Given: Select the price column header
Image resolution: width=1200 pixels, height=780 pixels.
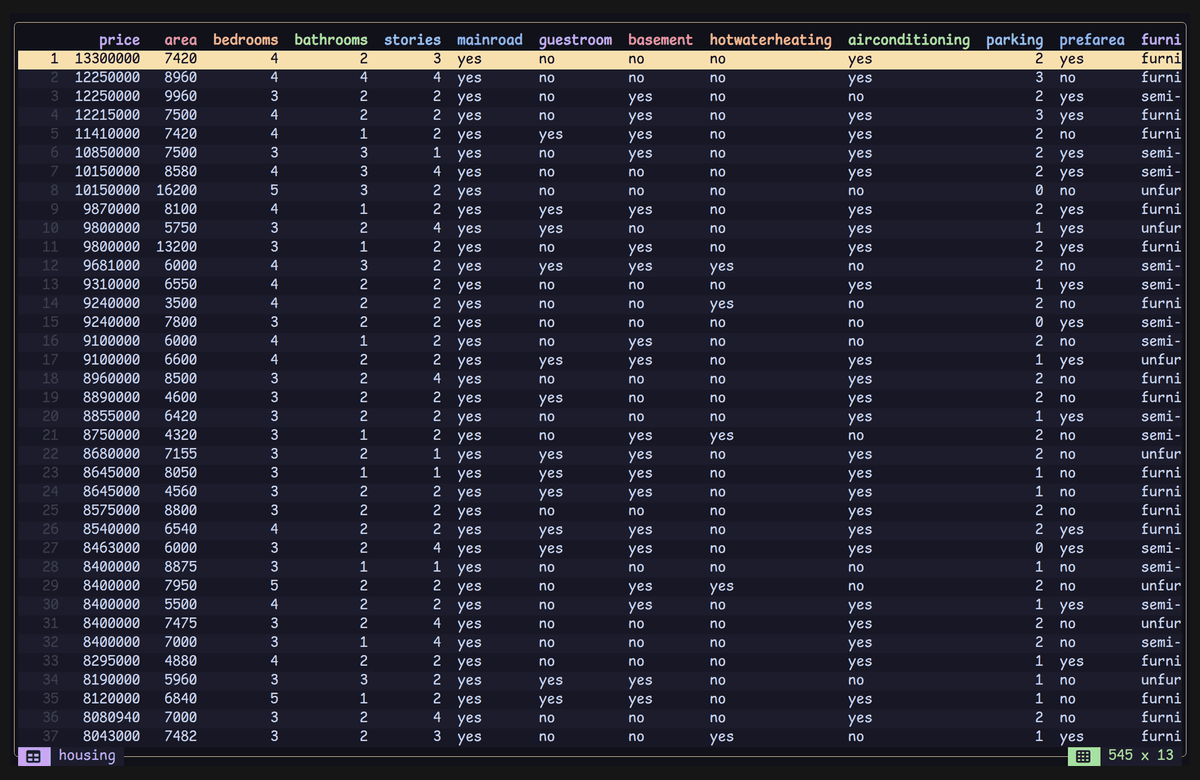Looking at the screenshot, I should coord(119,40).
